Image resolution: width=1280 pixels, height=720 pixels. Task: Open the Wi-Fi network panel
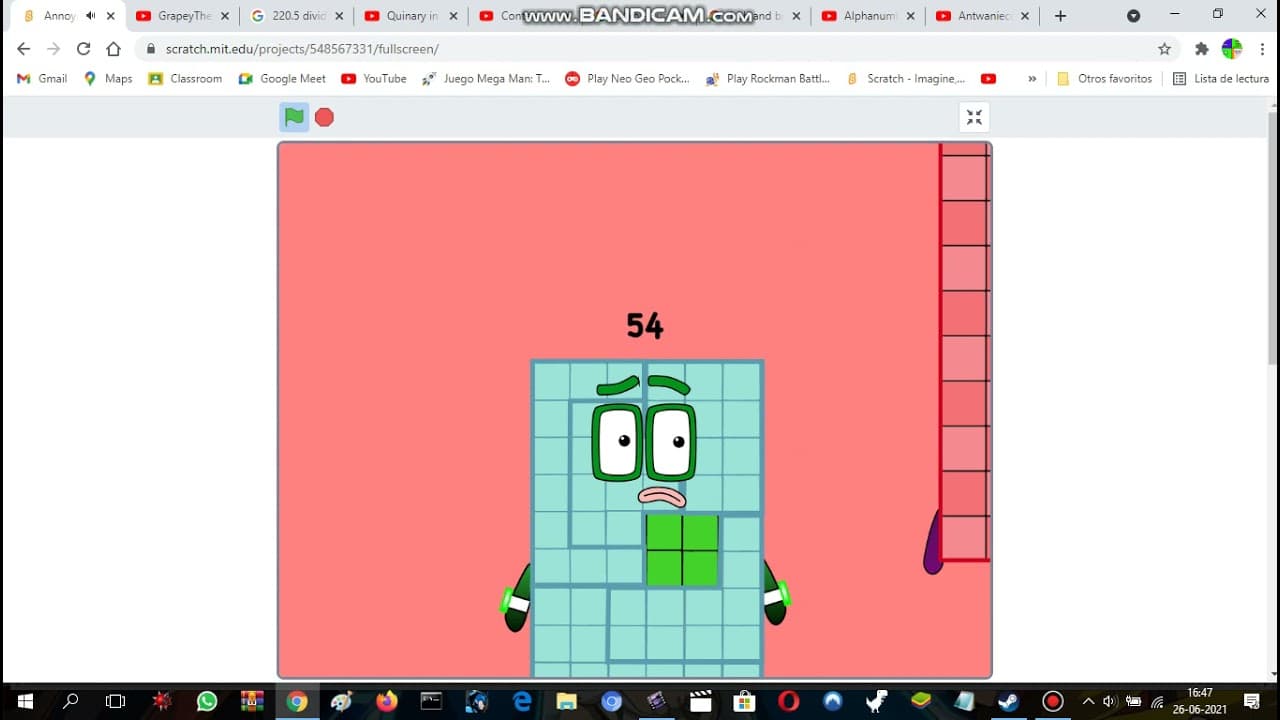pos(1157,701)
